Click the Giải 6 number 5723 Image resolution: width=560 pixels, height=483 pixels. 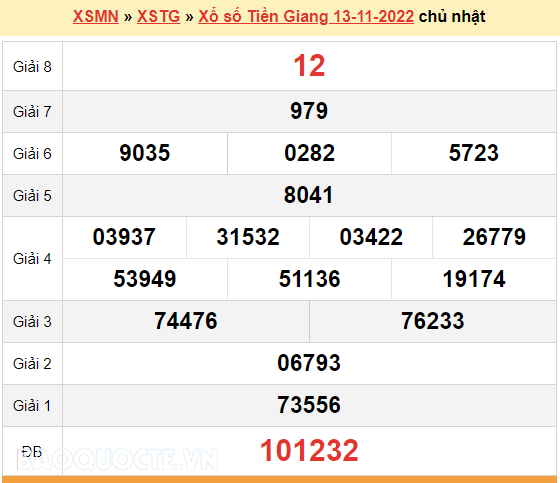(474, 153)
